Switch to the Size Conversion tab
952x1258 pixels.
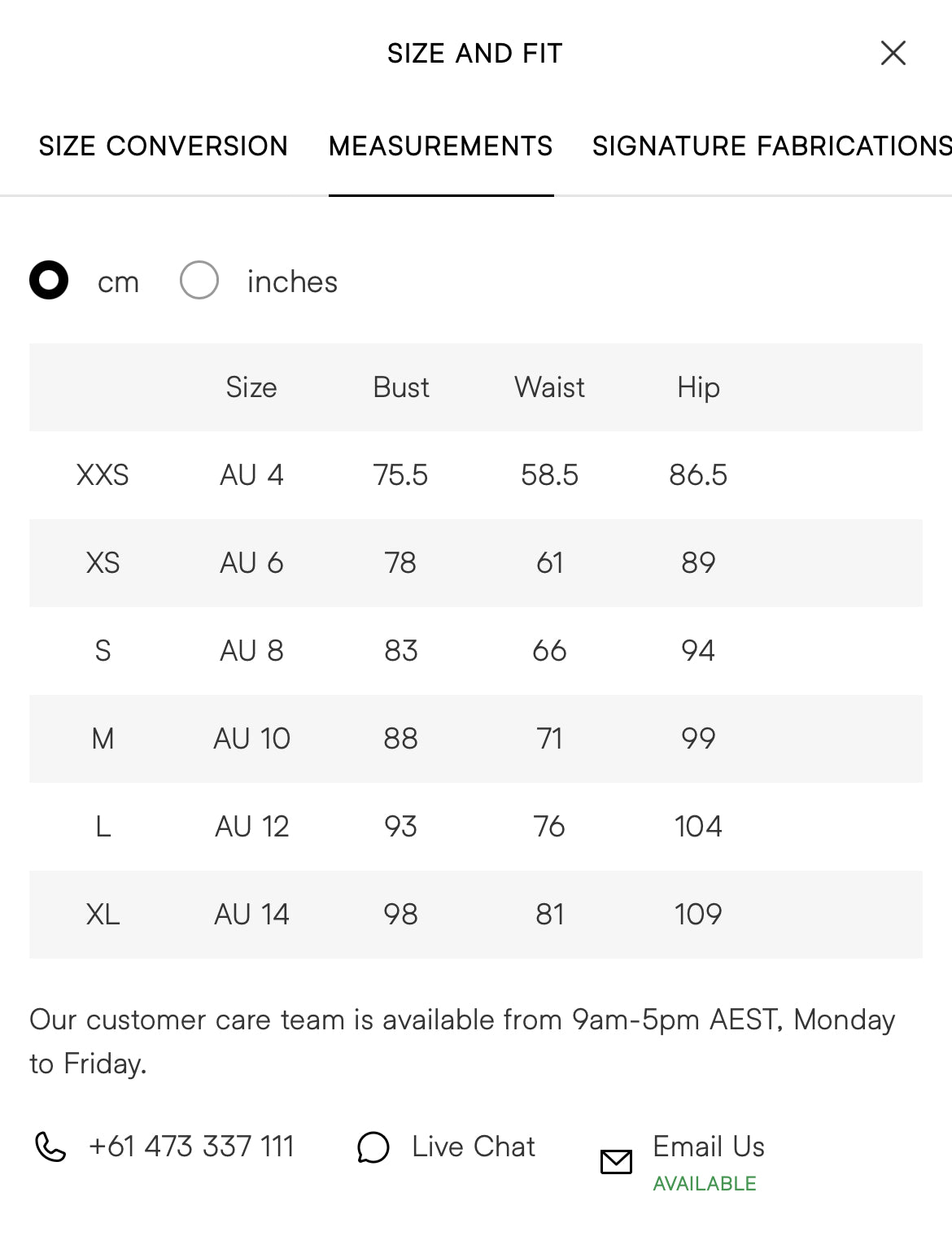coord(164,146)
